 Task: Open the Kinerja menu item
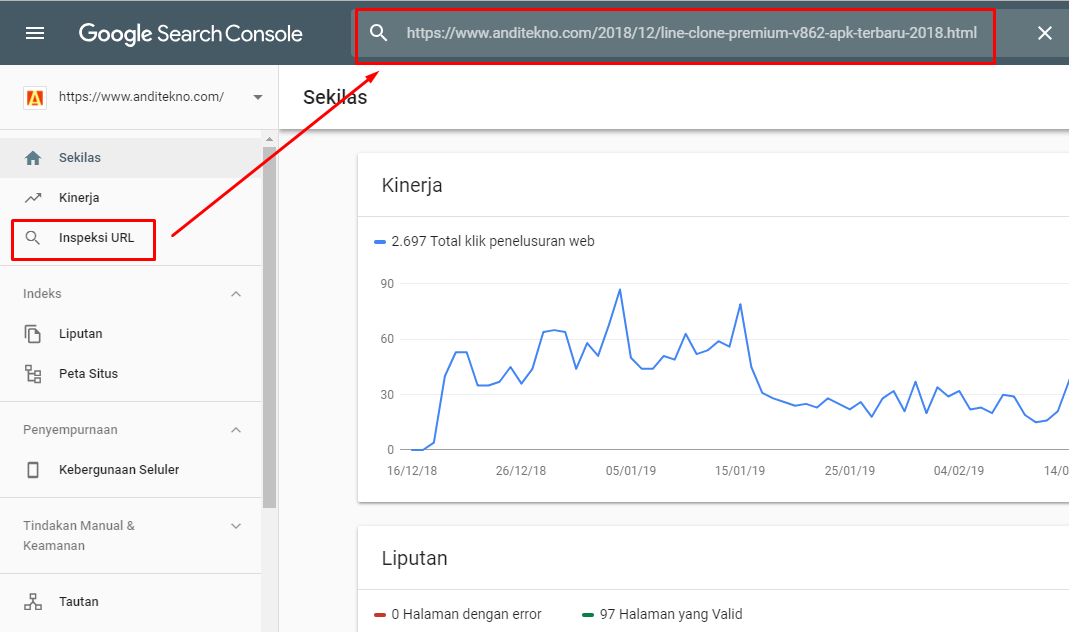pos(79,198)
